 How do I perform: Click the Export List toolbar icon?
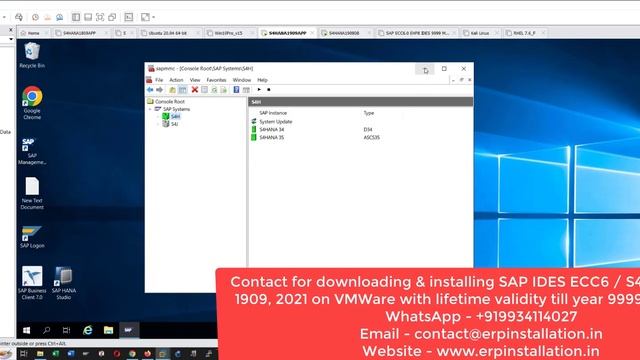tap(223, 90)
